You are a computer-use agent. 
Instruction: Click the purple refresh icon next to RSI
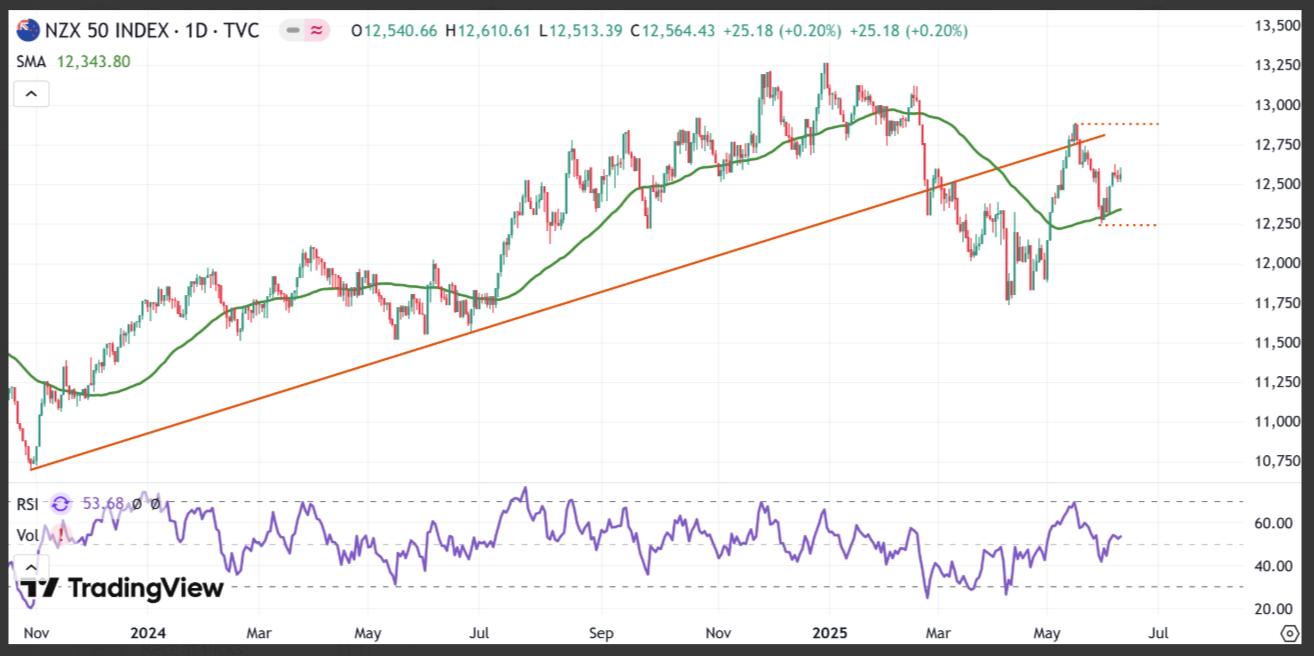pyautogui.click(x=61, y=504)
